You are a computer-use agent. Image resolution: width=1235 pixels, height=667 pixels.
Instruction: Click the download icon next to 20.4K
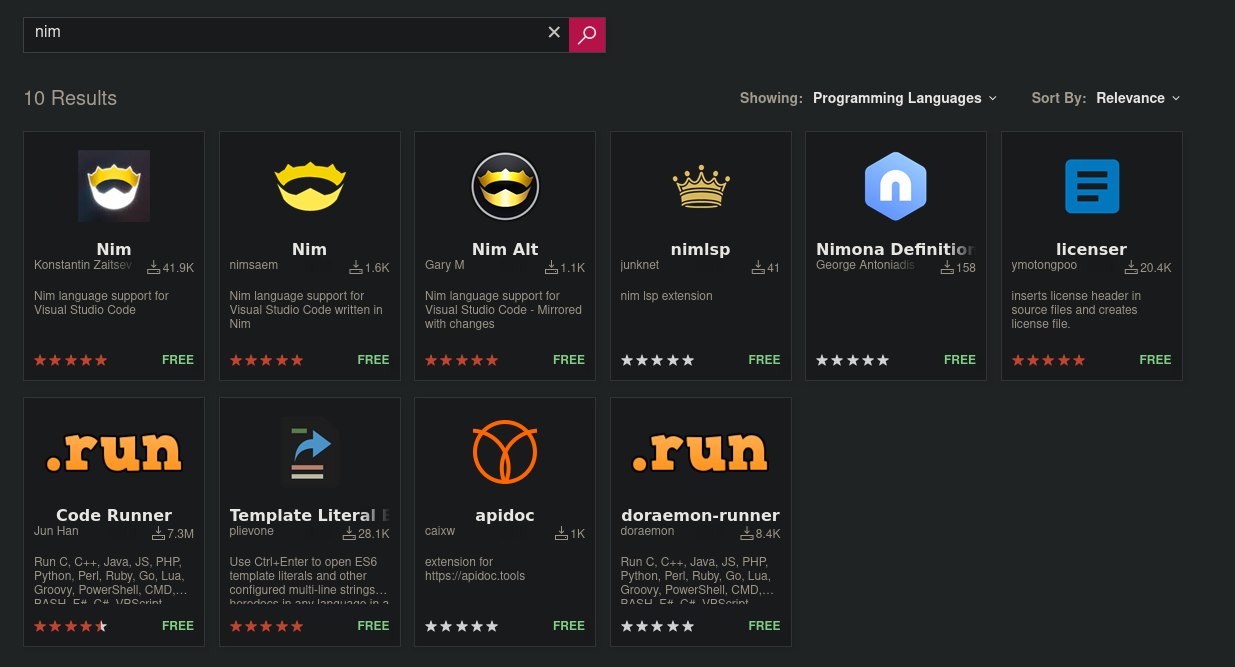point(1132,268)
